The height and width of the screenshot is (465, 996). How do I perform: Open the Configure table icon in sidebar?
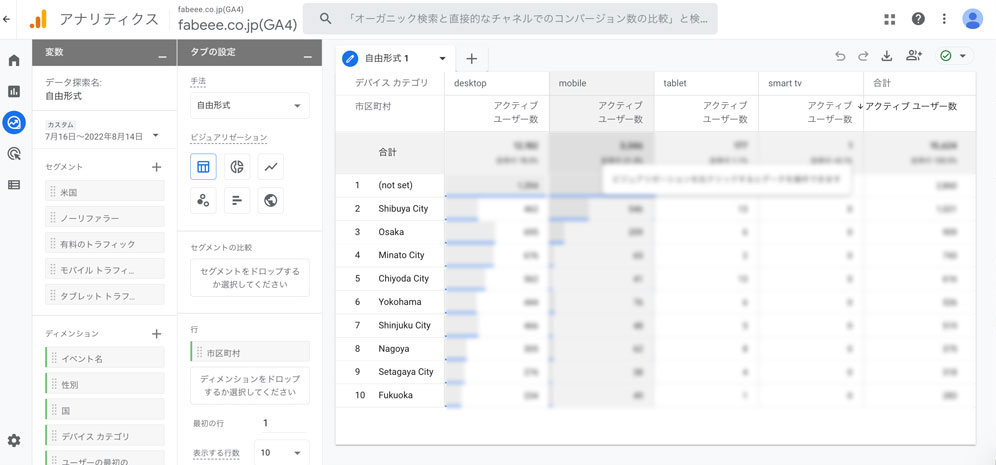coord(14,185)
